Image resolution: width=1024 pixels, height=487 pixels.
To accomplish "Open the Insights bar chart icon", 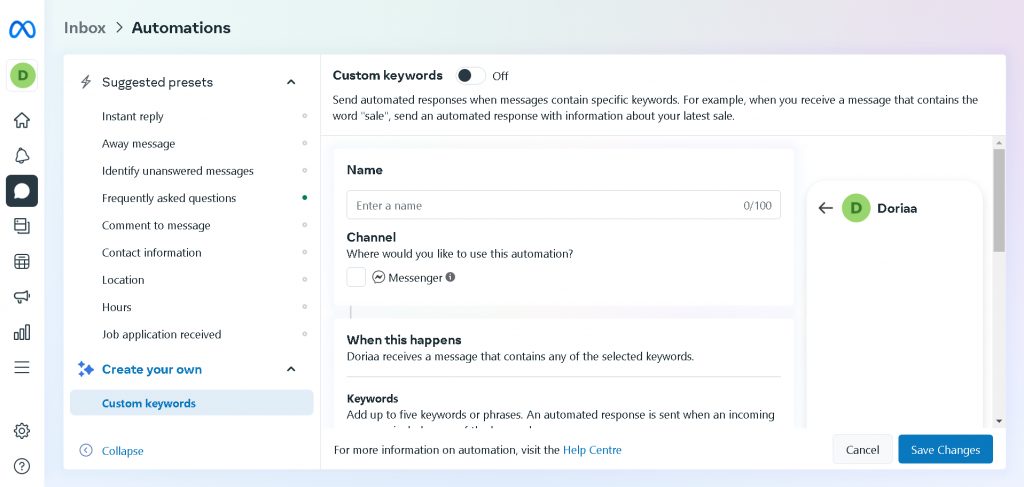I will 22,332.
